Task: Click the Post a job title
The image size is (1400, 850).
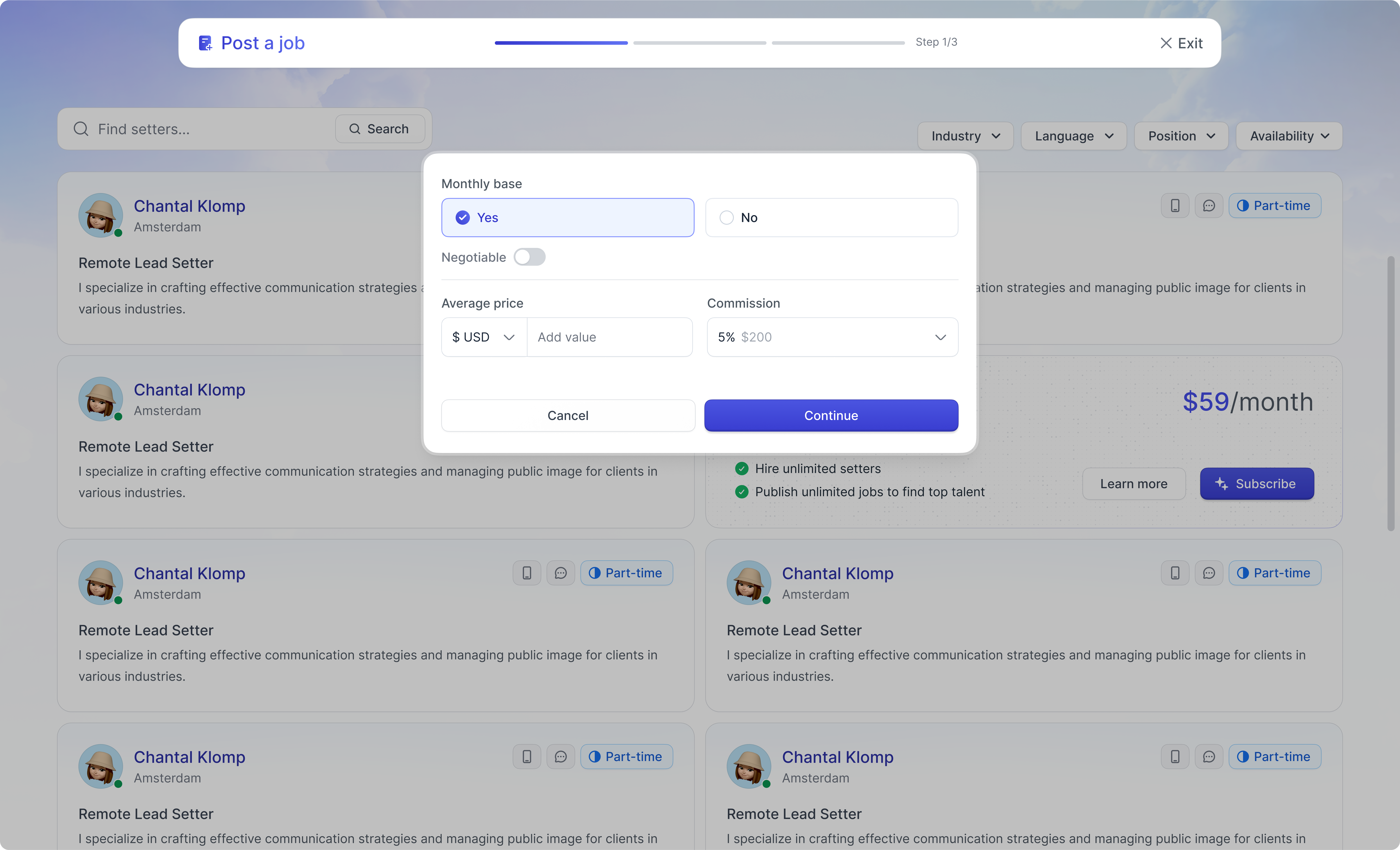Action: point(263,43)
